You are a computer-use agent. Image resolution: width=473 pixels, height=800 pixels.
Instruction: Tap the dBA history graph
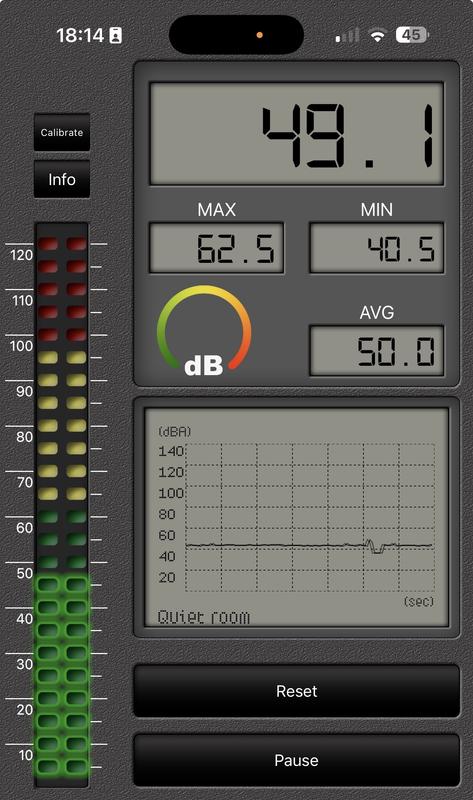296,517
